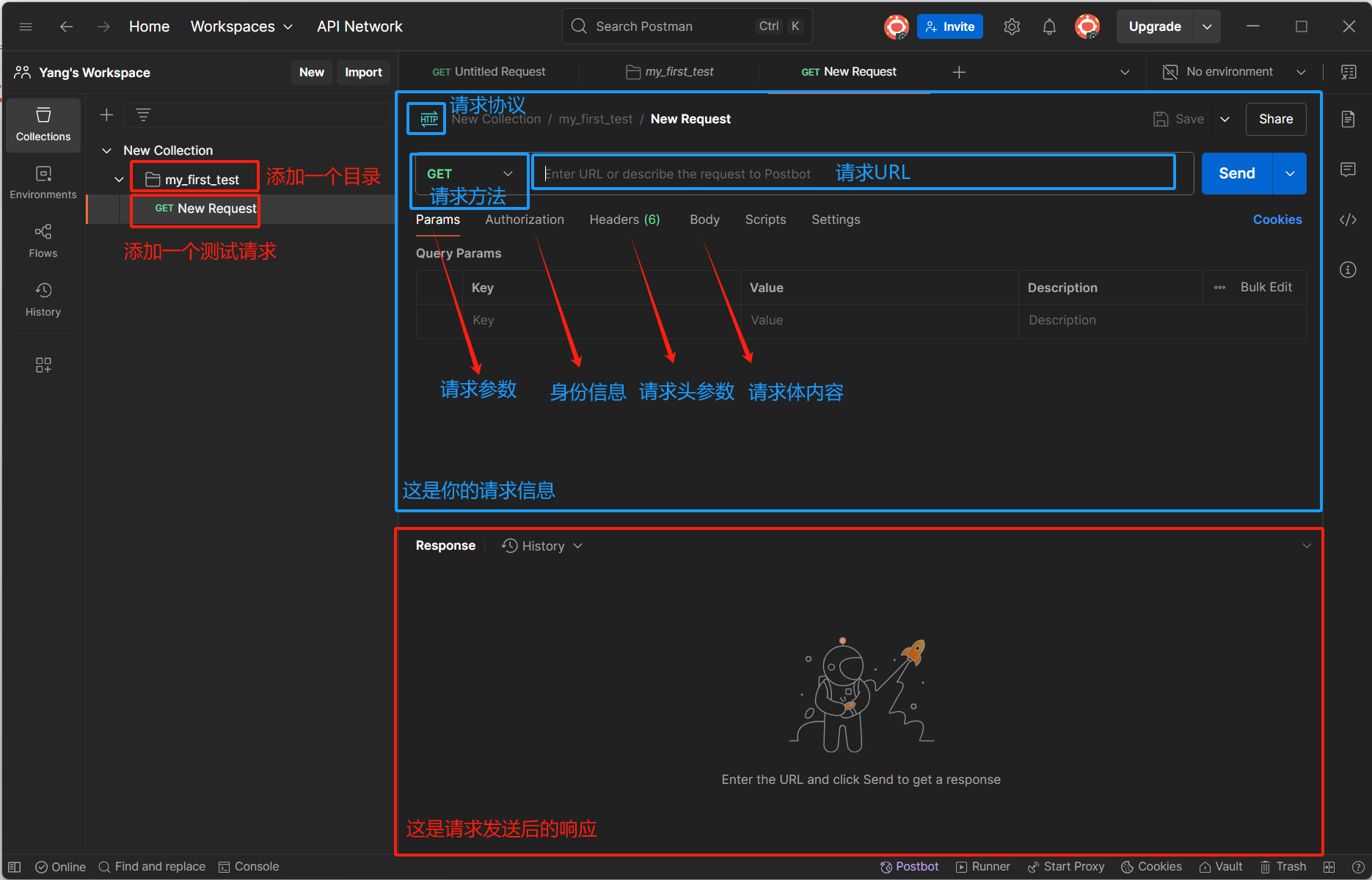Click the Search Postman field
The image size is (1372, 880).
pyautogui.click(x=687, y=26)
